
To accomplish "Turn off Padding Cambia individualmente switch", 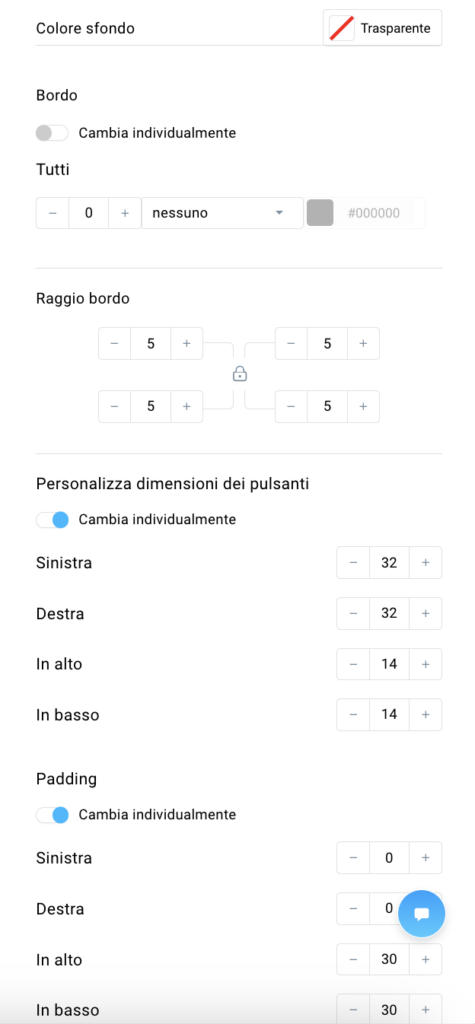I will 52,815.
